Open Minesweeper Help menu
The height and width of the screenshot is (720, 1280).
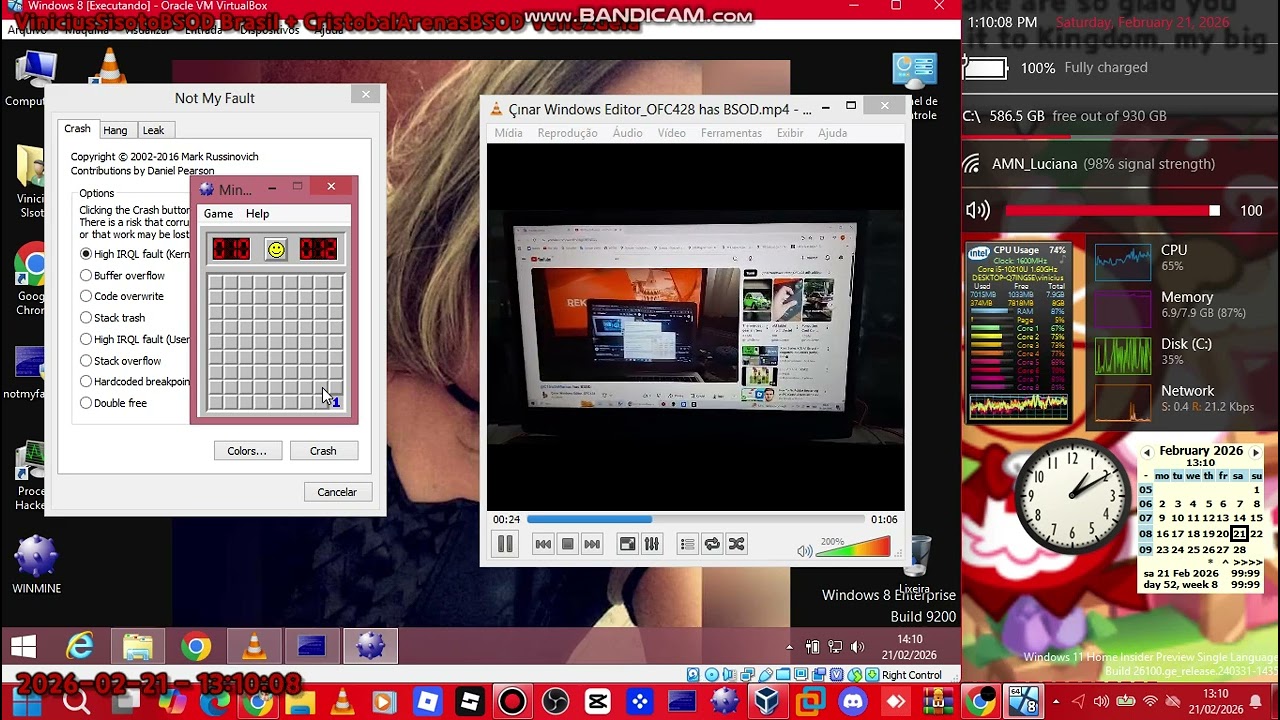[x=257, y=214]
